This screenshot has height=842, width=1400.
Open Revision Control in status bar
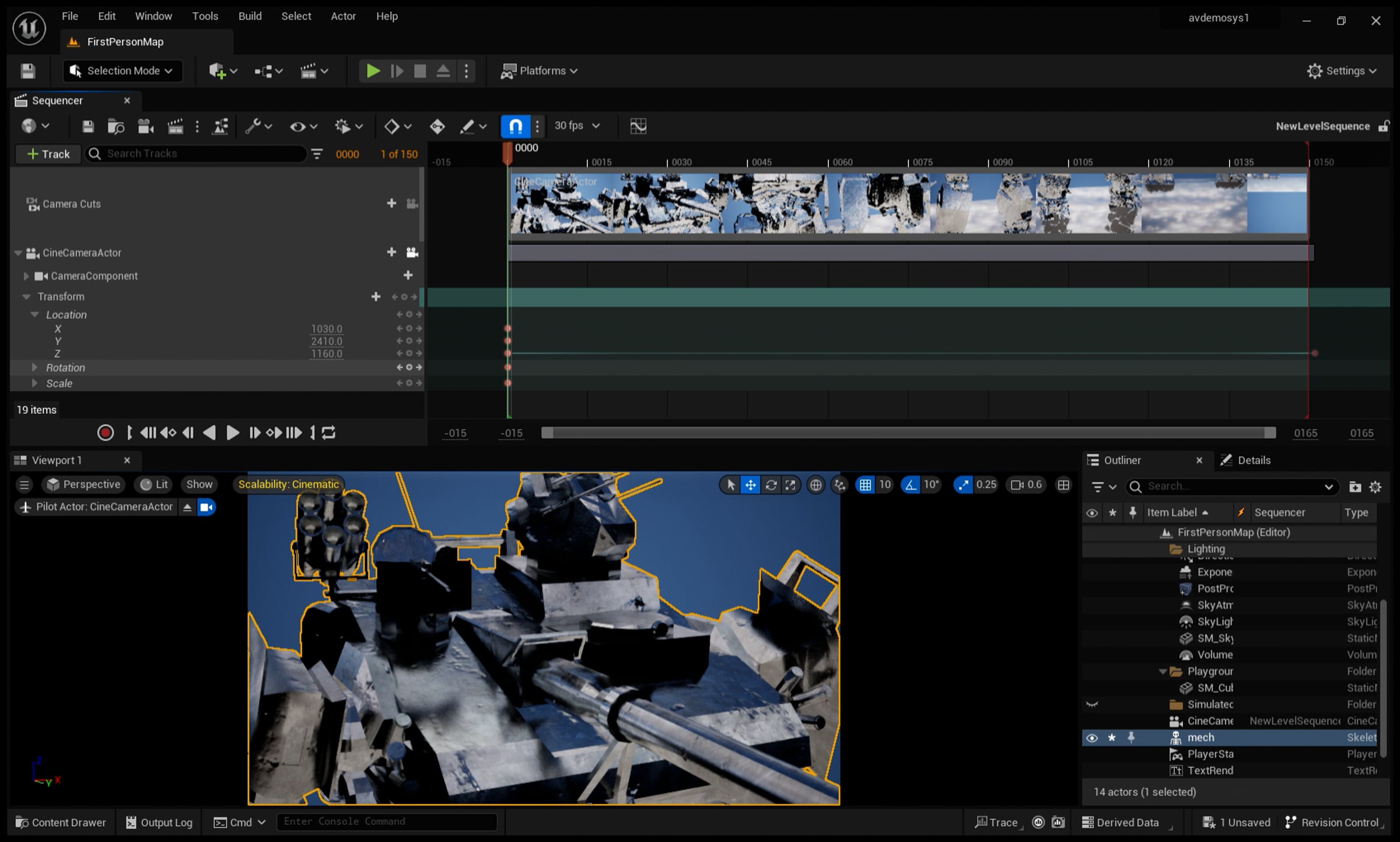tap(1333, 822)
